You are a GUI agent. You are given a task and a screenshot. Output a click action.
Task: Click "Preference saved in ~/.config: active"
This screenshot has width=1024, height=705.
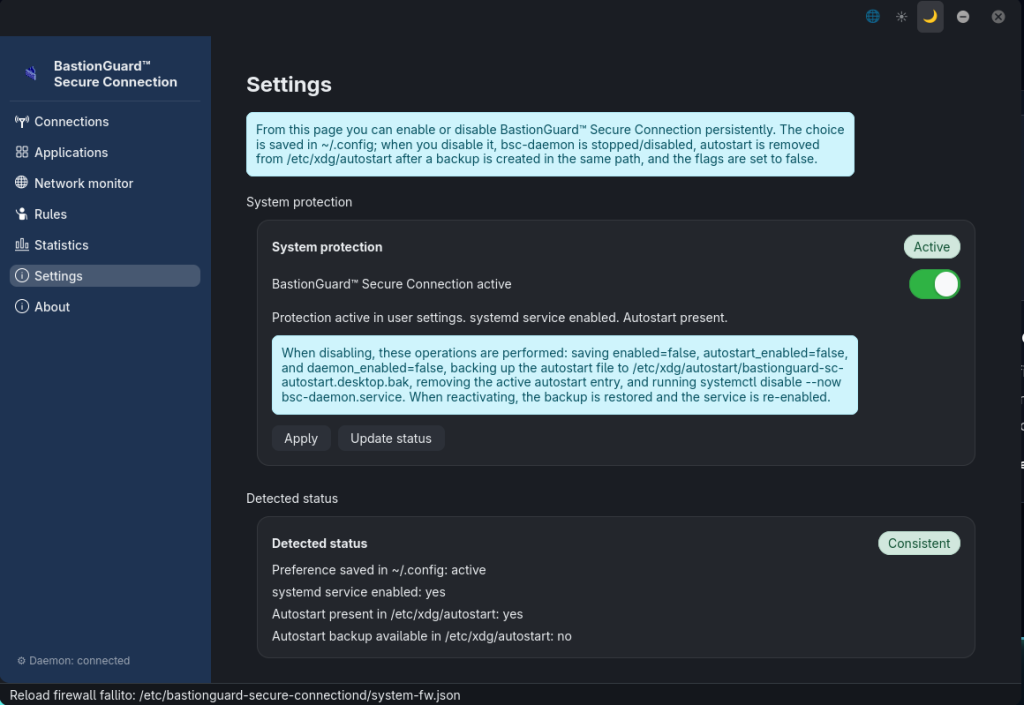point(379,570)
